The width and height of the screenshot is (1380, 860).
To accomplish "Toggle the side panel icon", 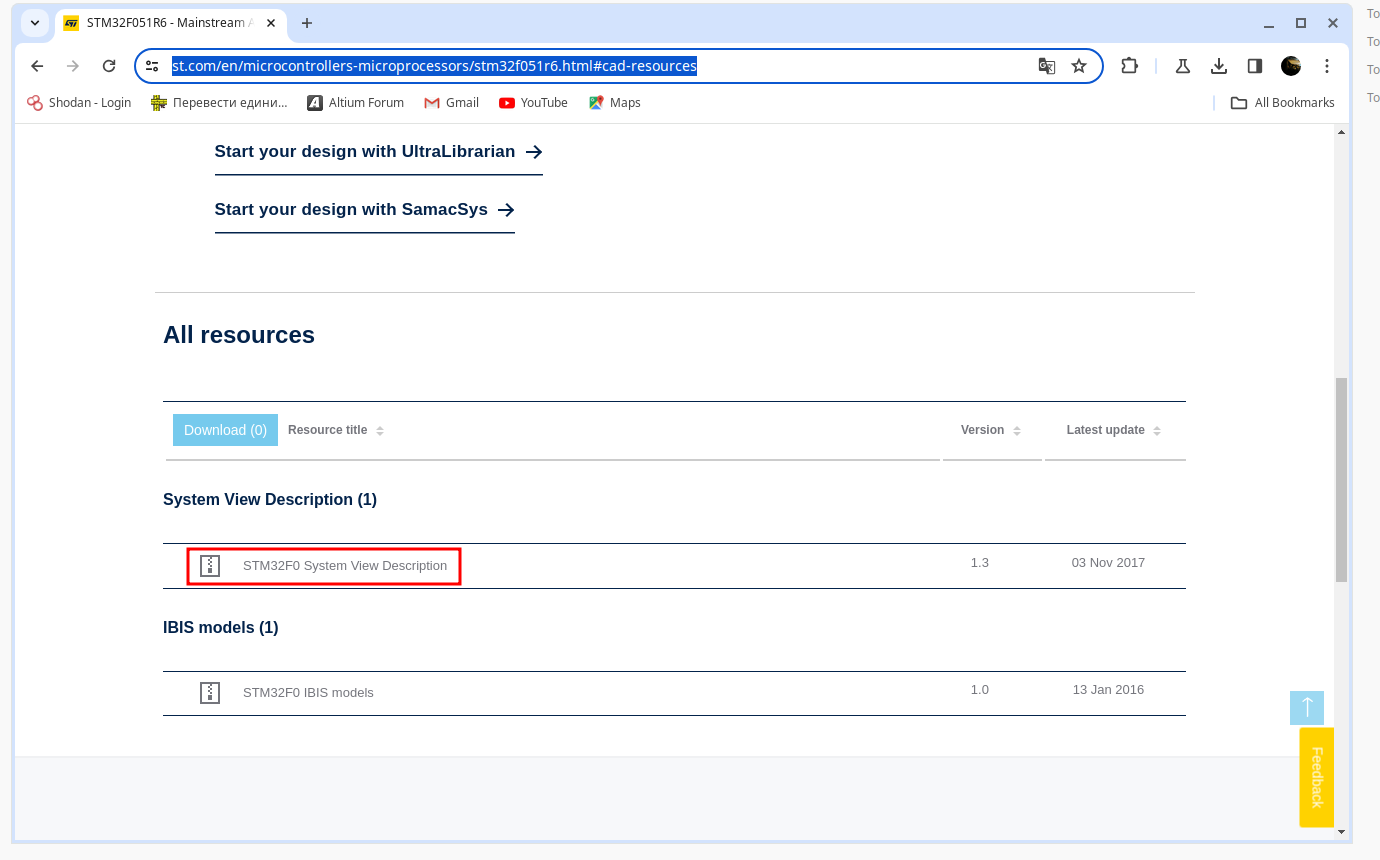I will pos(1254,66).
